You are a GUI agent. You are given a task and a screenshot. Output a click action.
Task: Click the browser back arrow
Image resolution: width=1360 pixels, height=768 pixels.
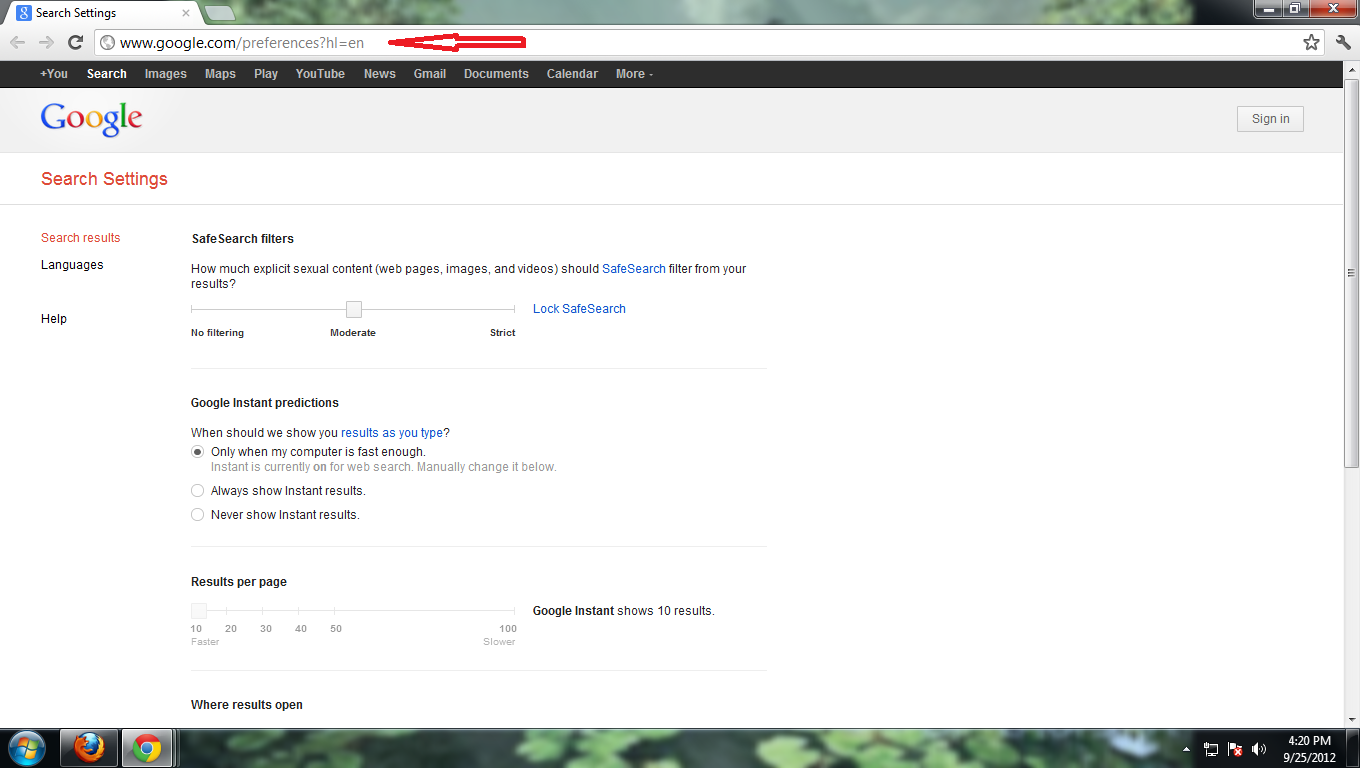pos(17,42)
